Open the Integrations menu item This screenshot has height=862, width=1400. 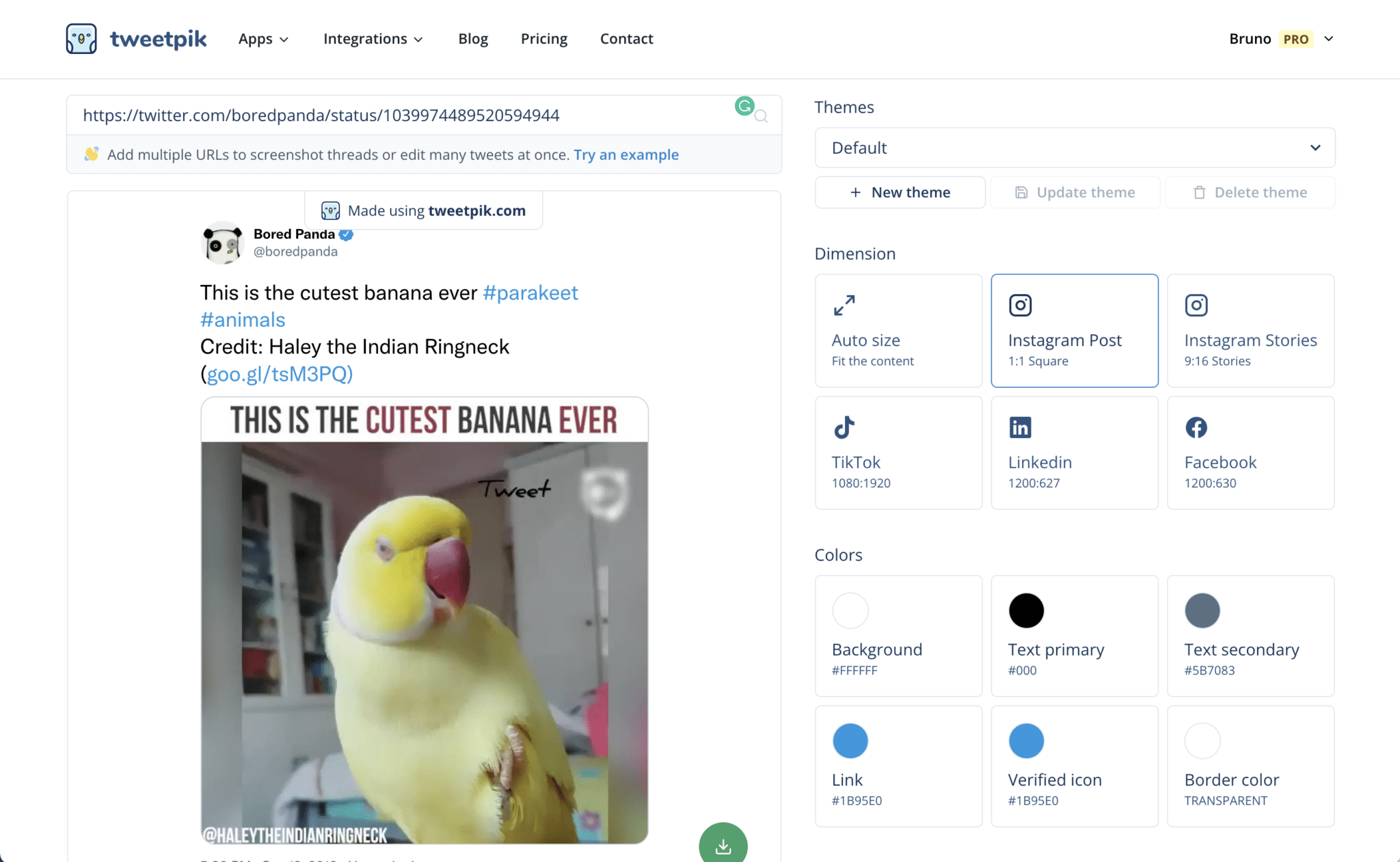click(373, 38)
